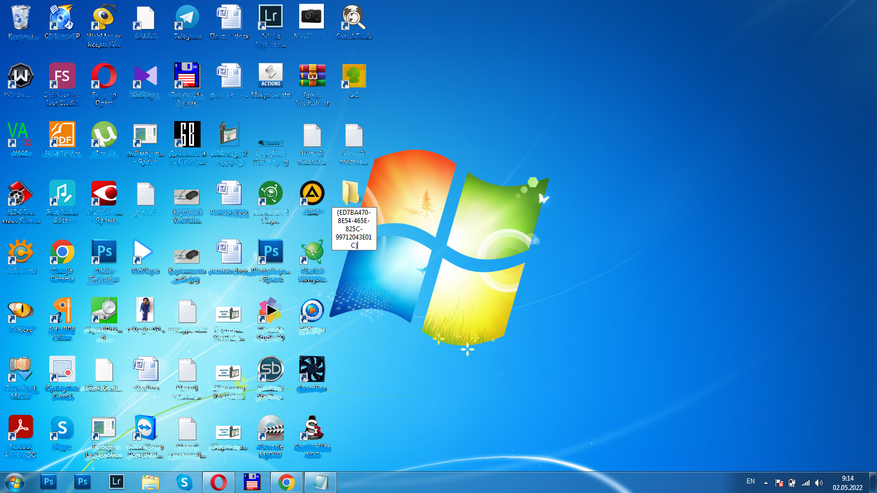Open the EN language selector in taskbar
877x493 pixels.
click(751, 482)
